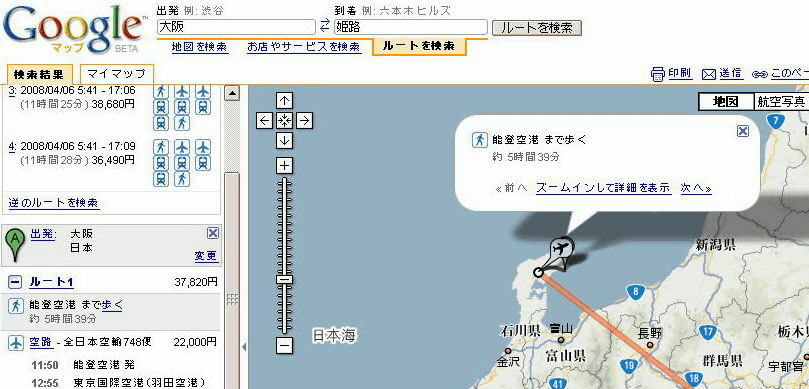Open the マイマップ tab

point(117,74)
